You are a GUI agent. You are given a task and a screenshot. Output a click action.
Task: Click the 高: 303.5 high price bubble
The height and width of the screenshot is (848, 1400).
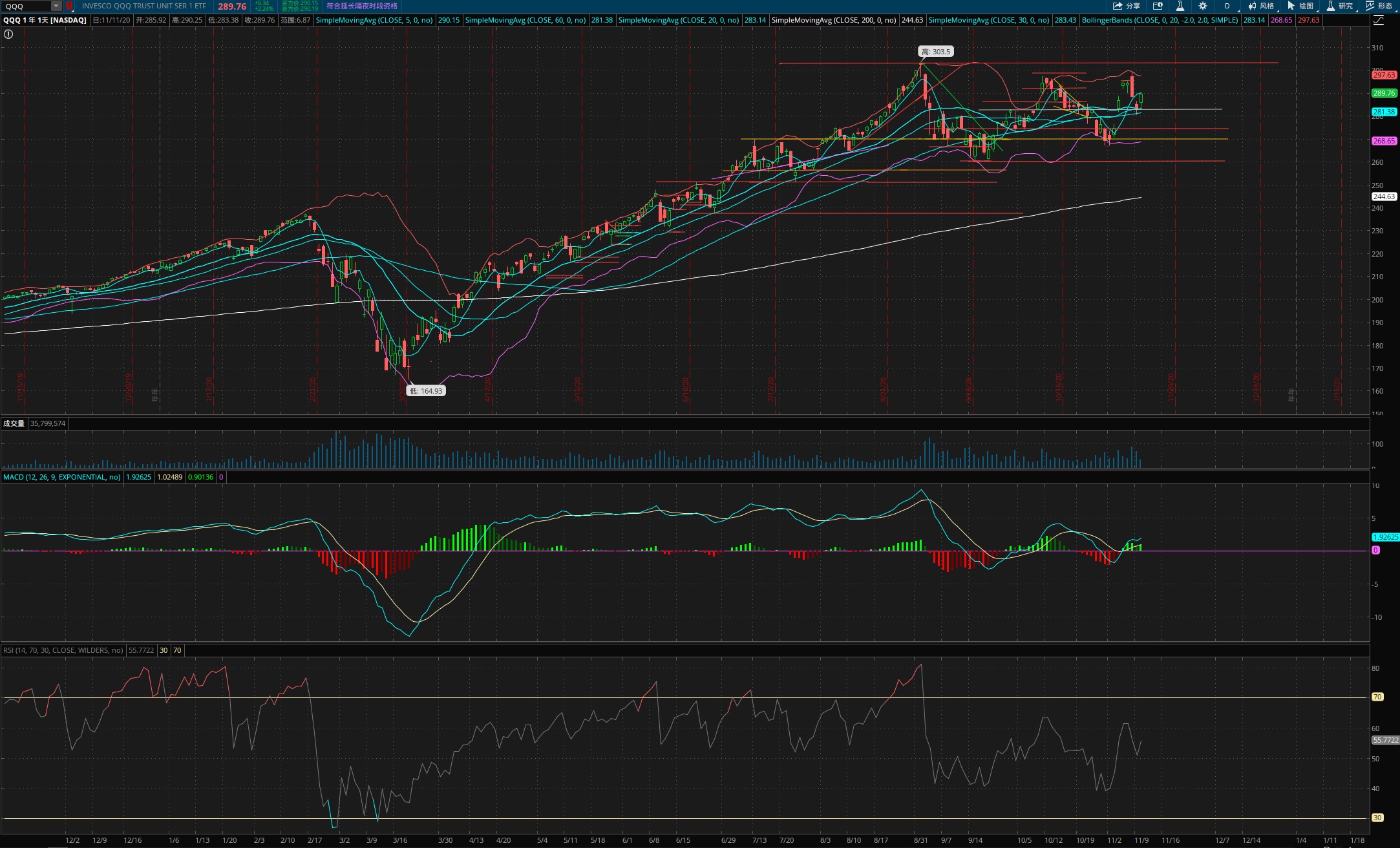936,52
